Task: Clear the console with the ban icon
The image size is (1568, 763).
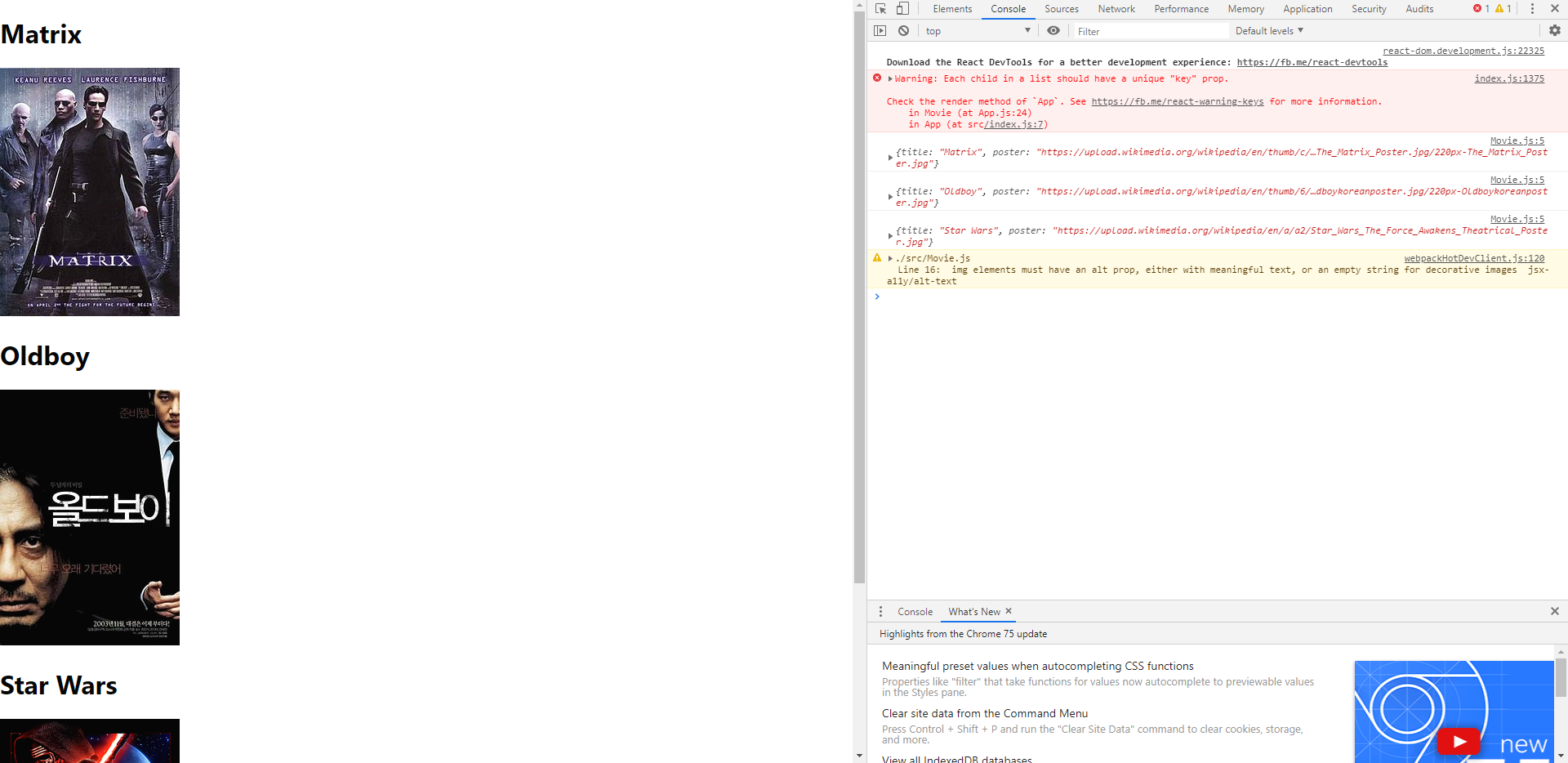Action: pos(903,31)
